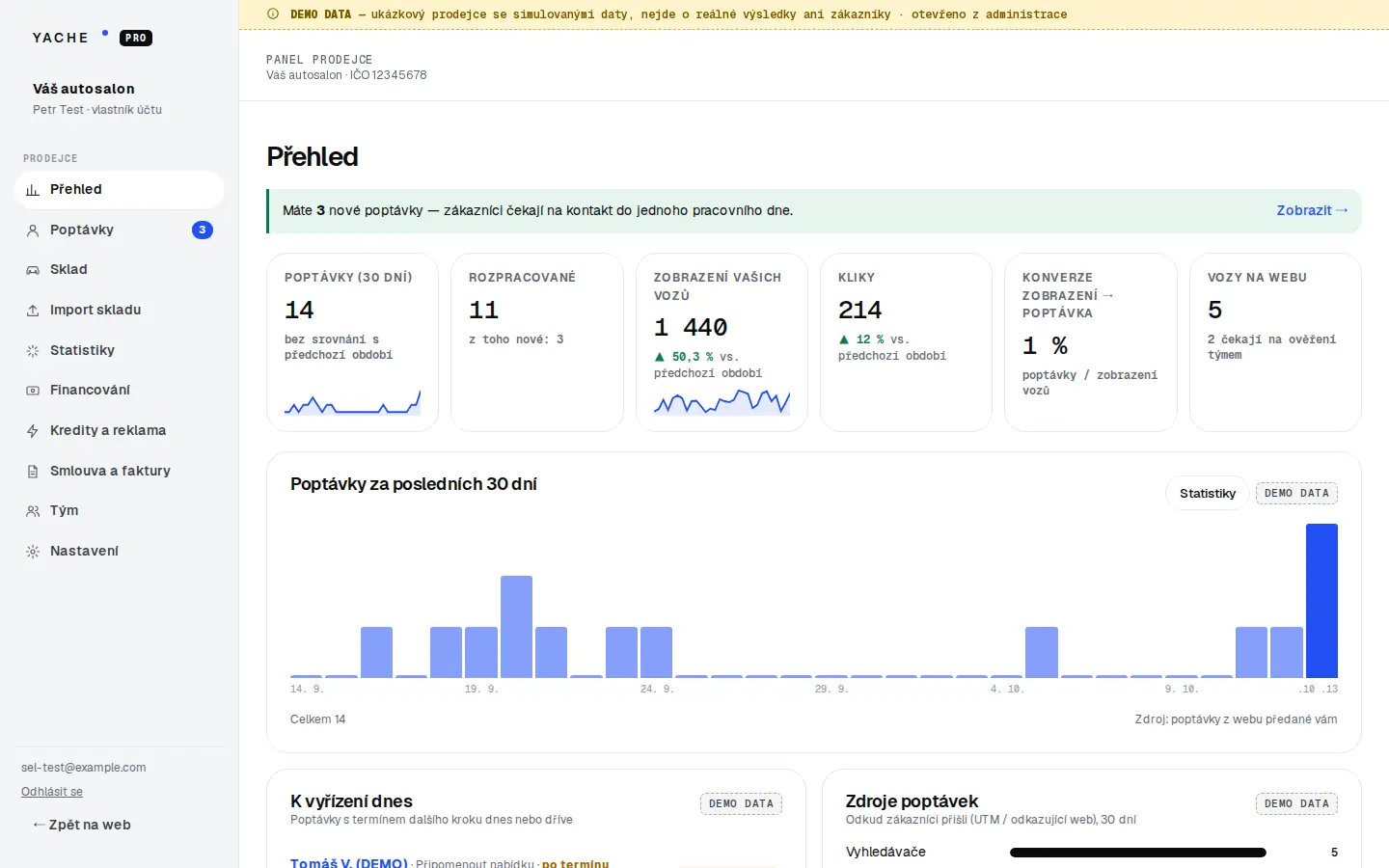Click the 'Petr Test · vlastník účtu' text
The width and height of the screenshot is (1389, 868).
click(97, 110)
